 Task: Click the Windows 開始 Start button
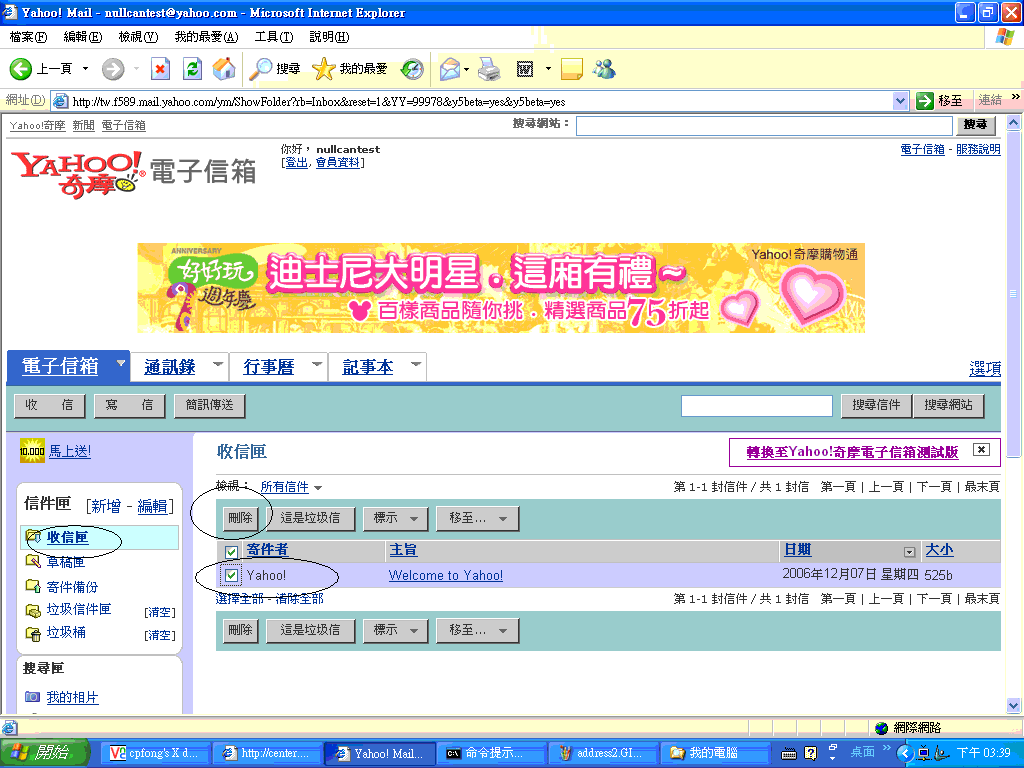[42, 753]
